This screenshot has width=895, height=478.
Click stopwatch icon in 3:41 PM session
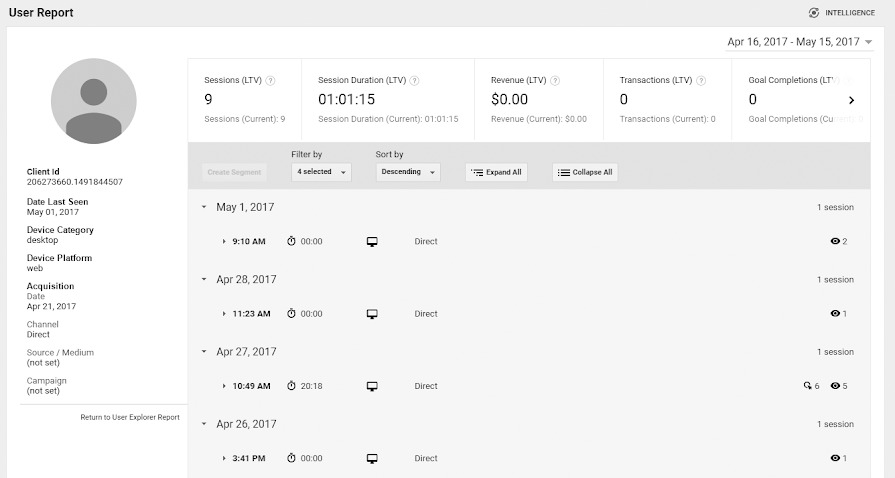pyautogui.click(x=291, y=458)
